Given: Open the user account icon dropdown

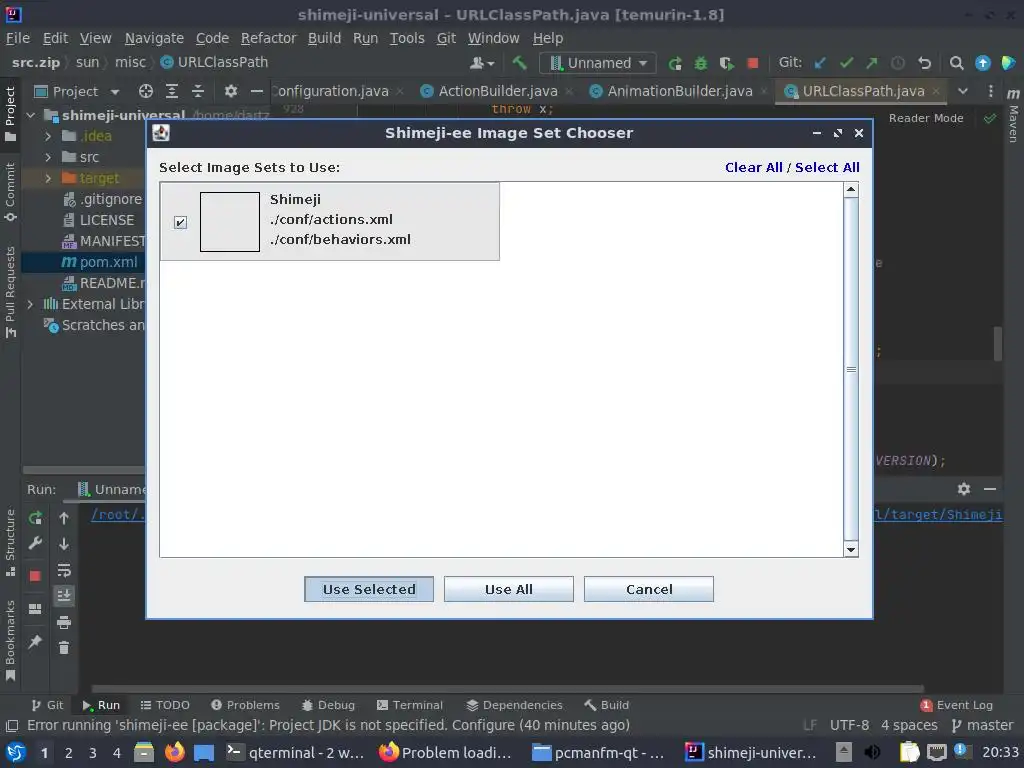Looking at the screenshot, I should pos(482,63).
